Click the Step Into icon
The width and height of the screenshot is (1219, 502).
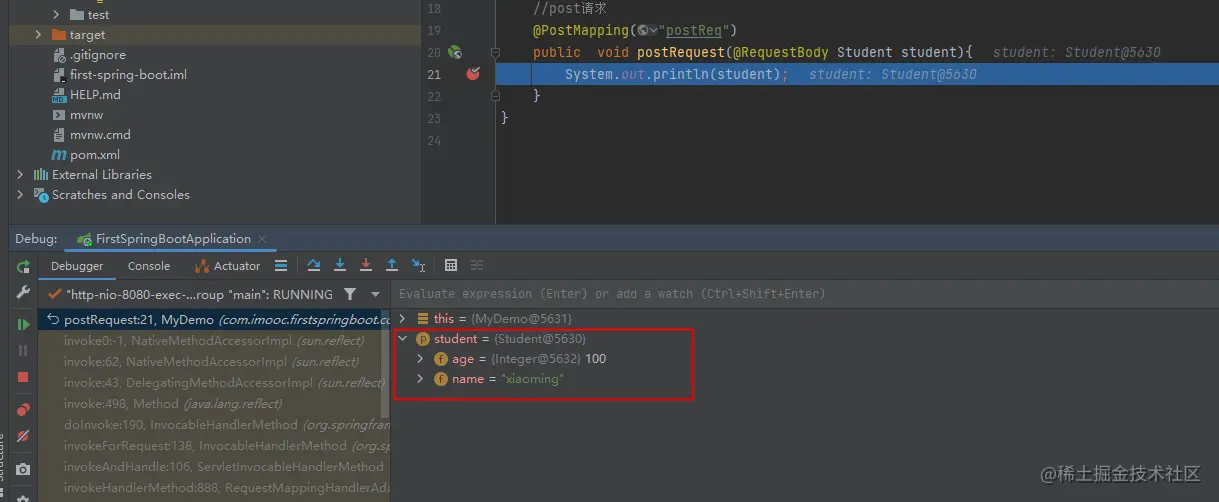[340, 266]
